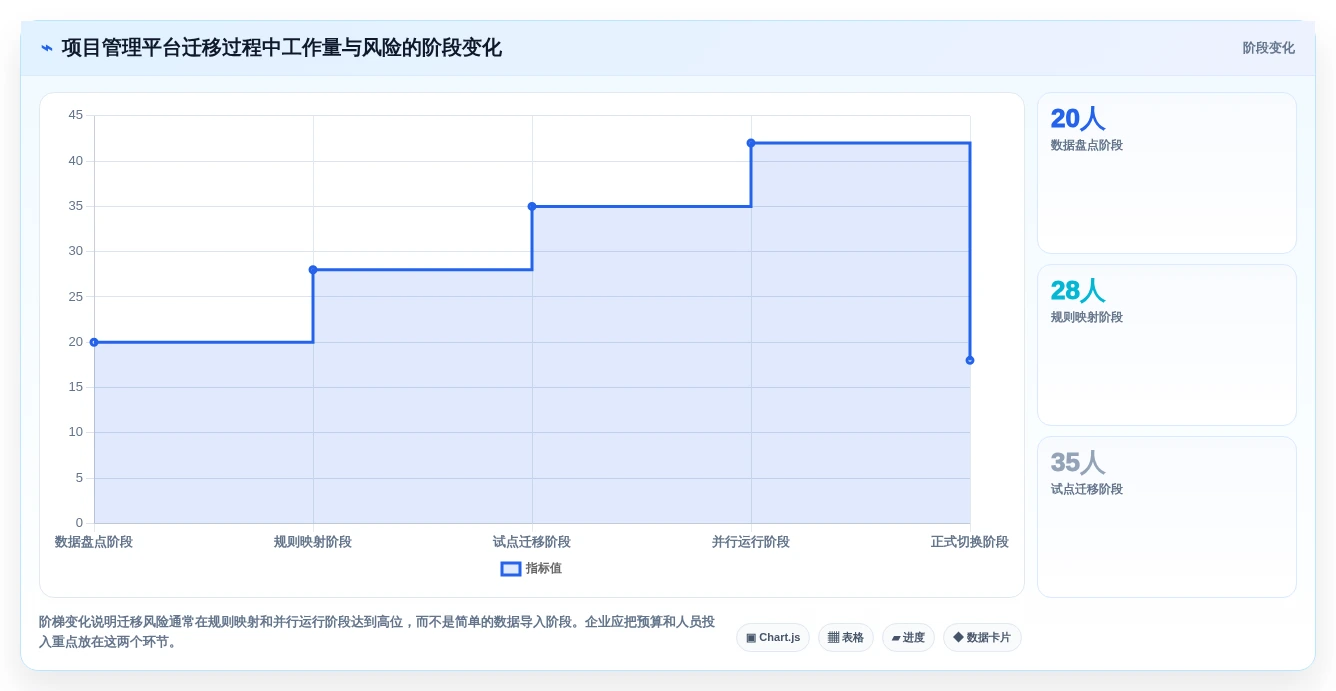1336x691 pixels.
Task: Click the y-axis value 20
Action: [76, 342]
